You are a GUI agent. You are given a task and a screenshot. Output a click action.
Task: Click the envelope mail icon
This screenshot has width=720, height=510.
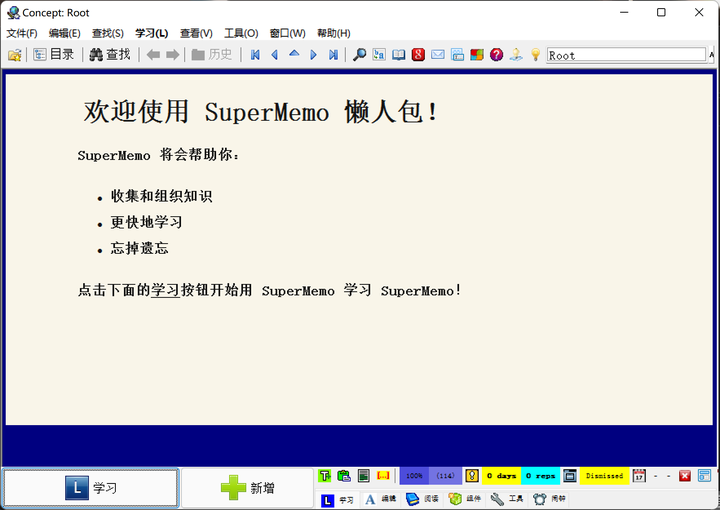(438, 55)
